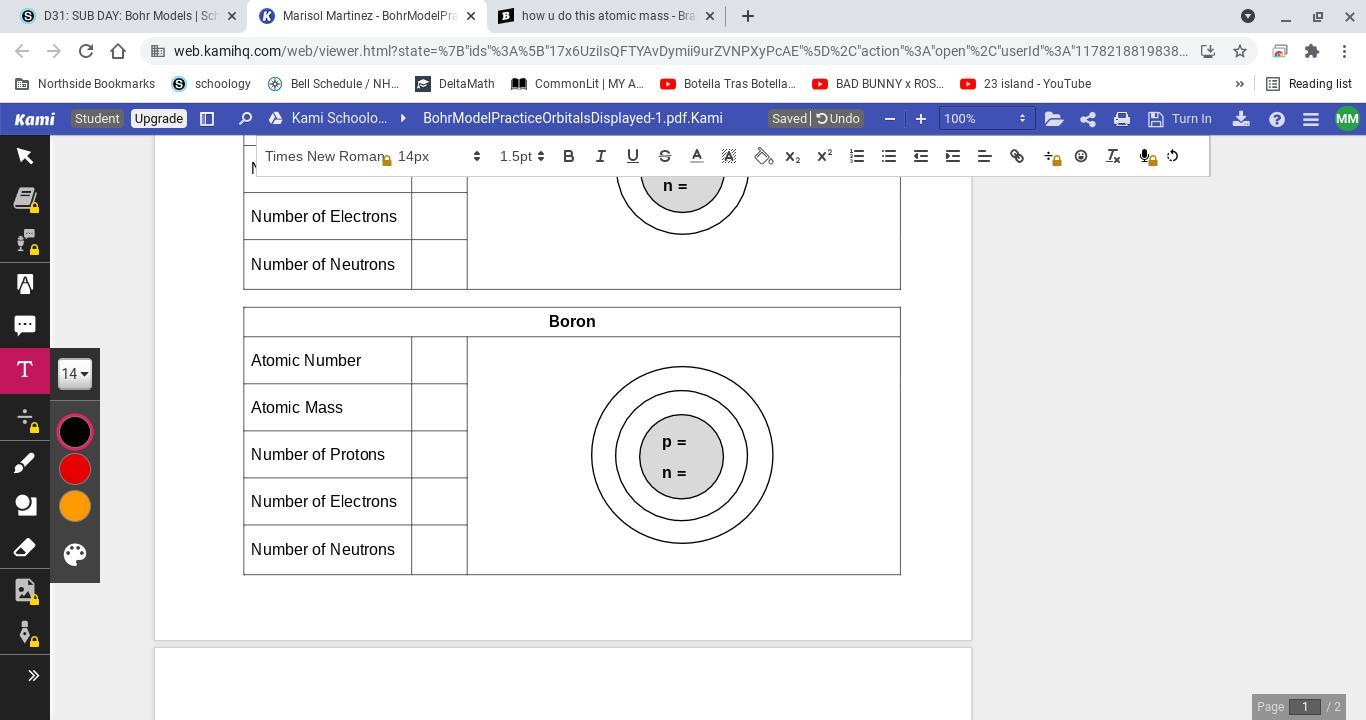This screenshot has width=1366, height=720.
Task: Open the font size 14 dropdown in sidebar
Action: [75, 374]
